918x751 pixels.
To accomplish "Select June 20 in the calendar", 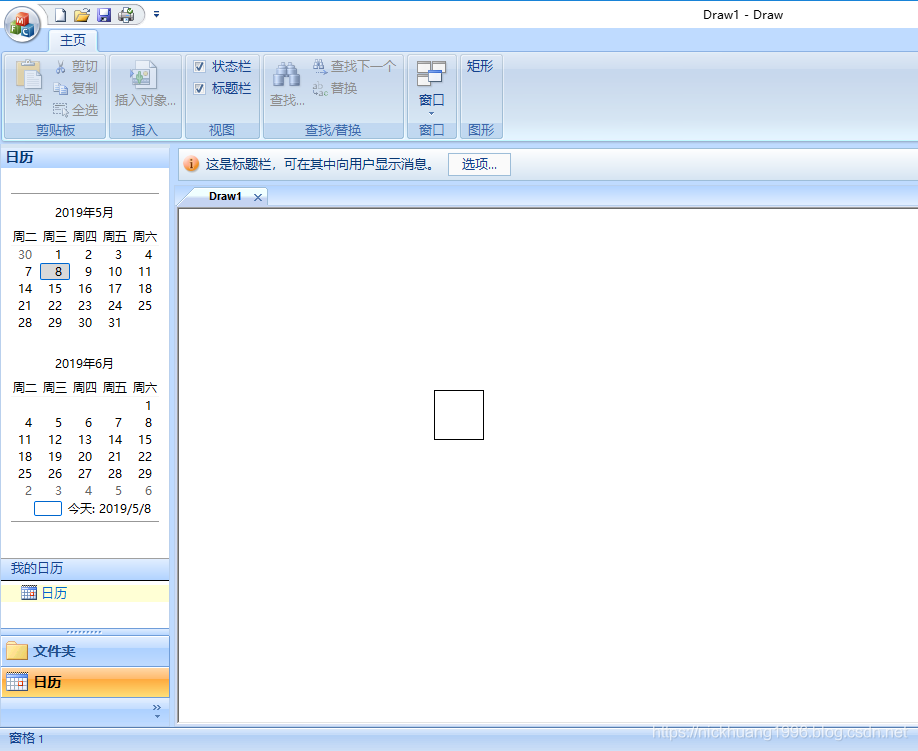I will click(85, 457).
